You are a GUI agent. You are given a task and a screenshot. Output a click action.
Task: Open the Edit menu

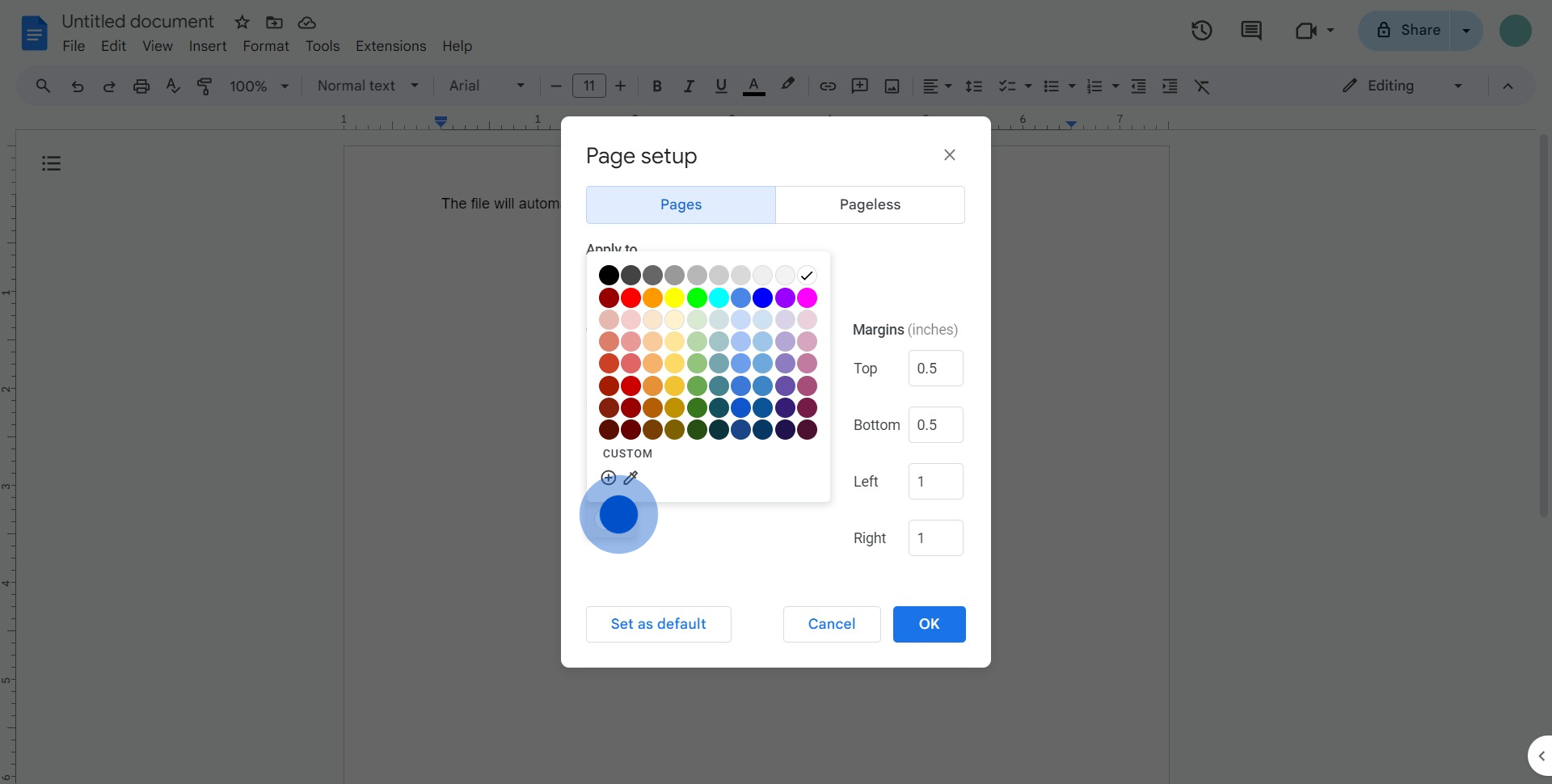click(113, 46)
